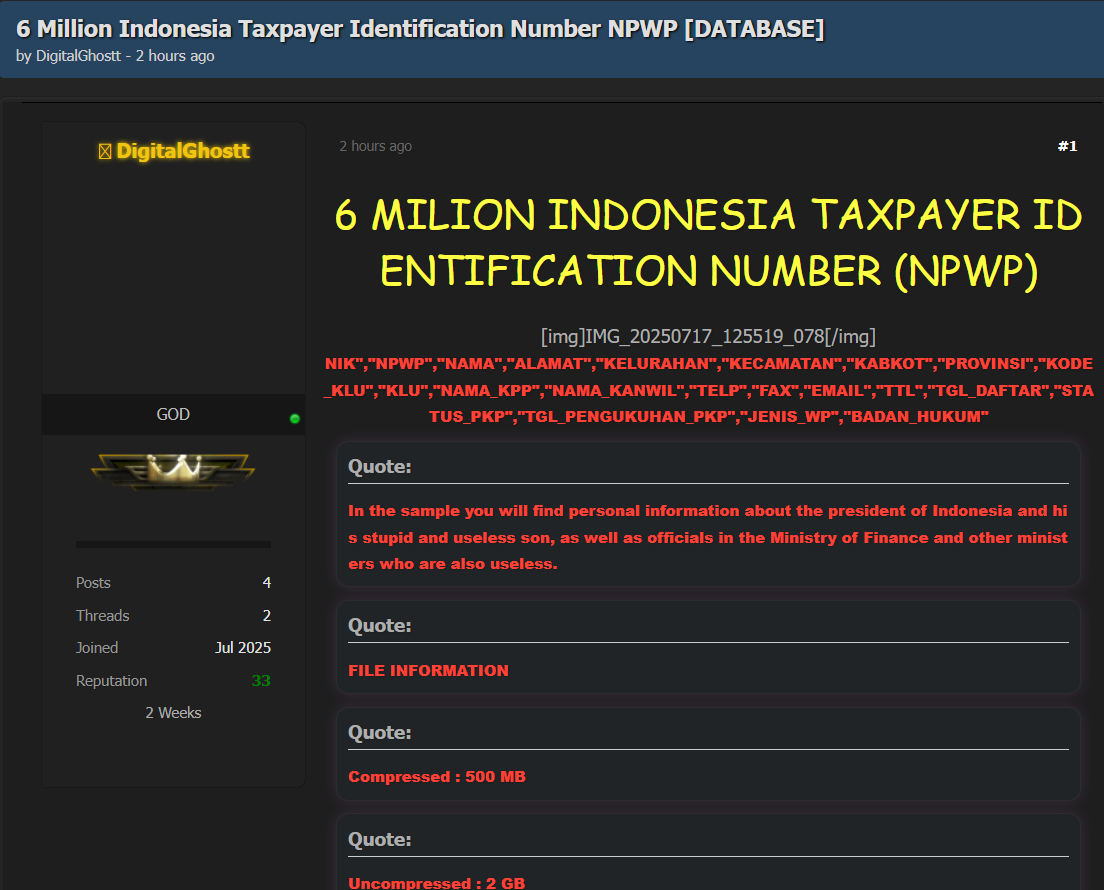Click the Threads label in user stats
Viewport: 1104px width, 890px height.
tap(103, 615)
